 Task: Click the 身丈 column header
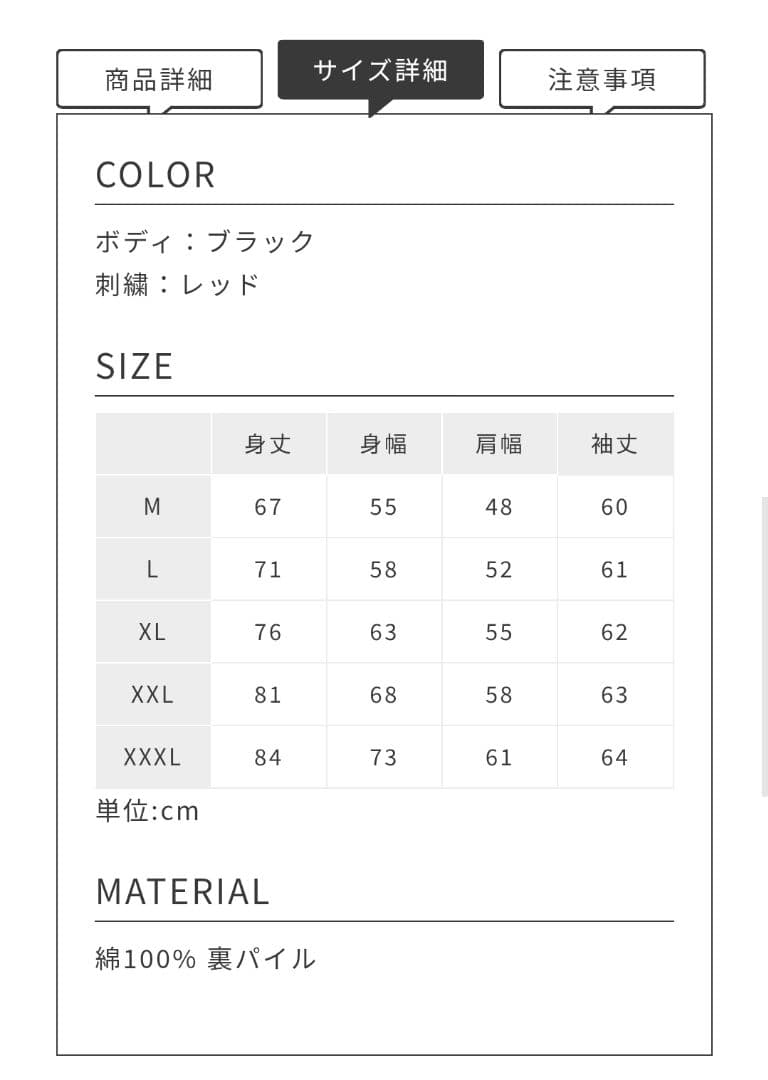tap(268, 443)
